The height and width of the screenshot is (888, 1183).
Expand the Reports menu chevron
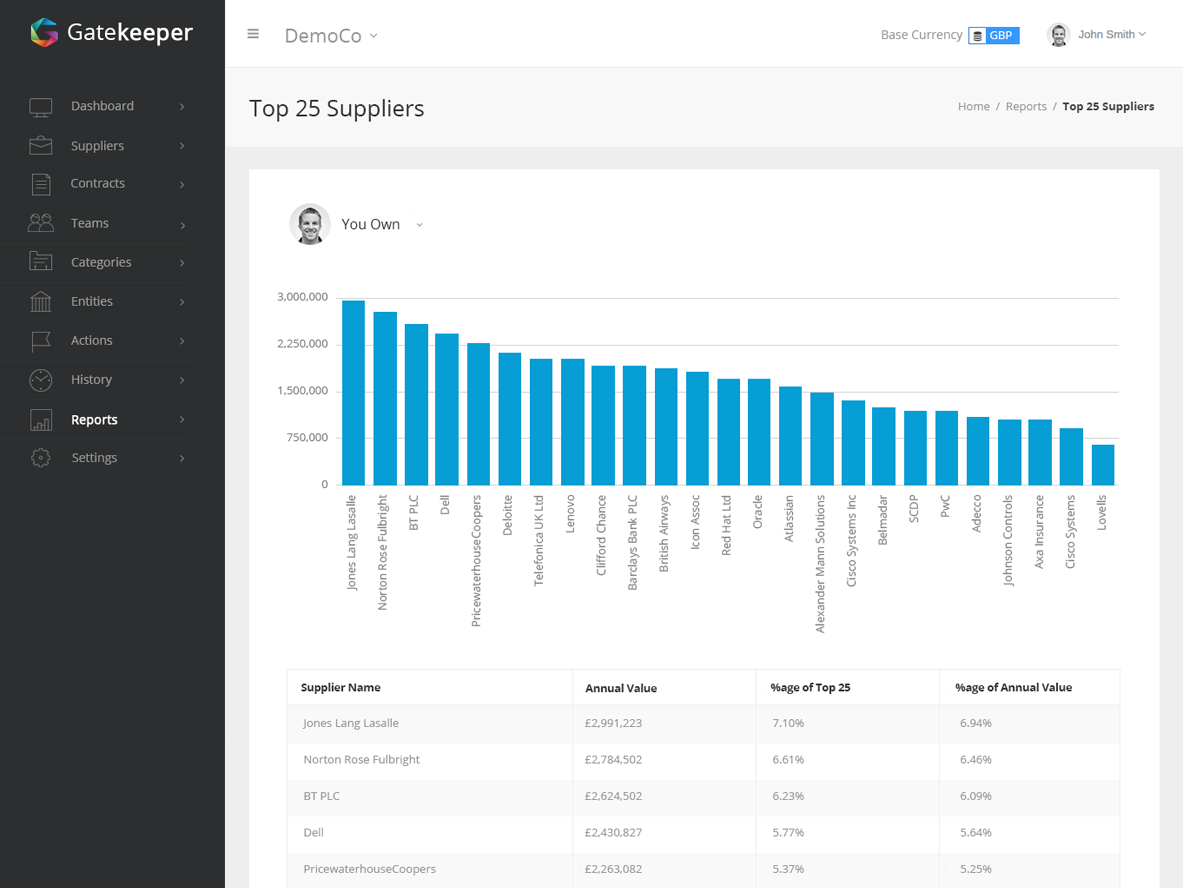click(x=182, y=420)
